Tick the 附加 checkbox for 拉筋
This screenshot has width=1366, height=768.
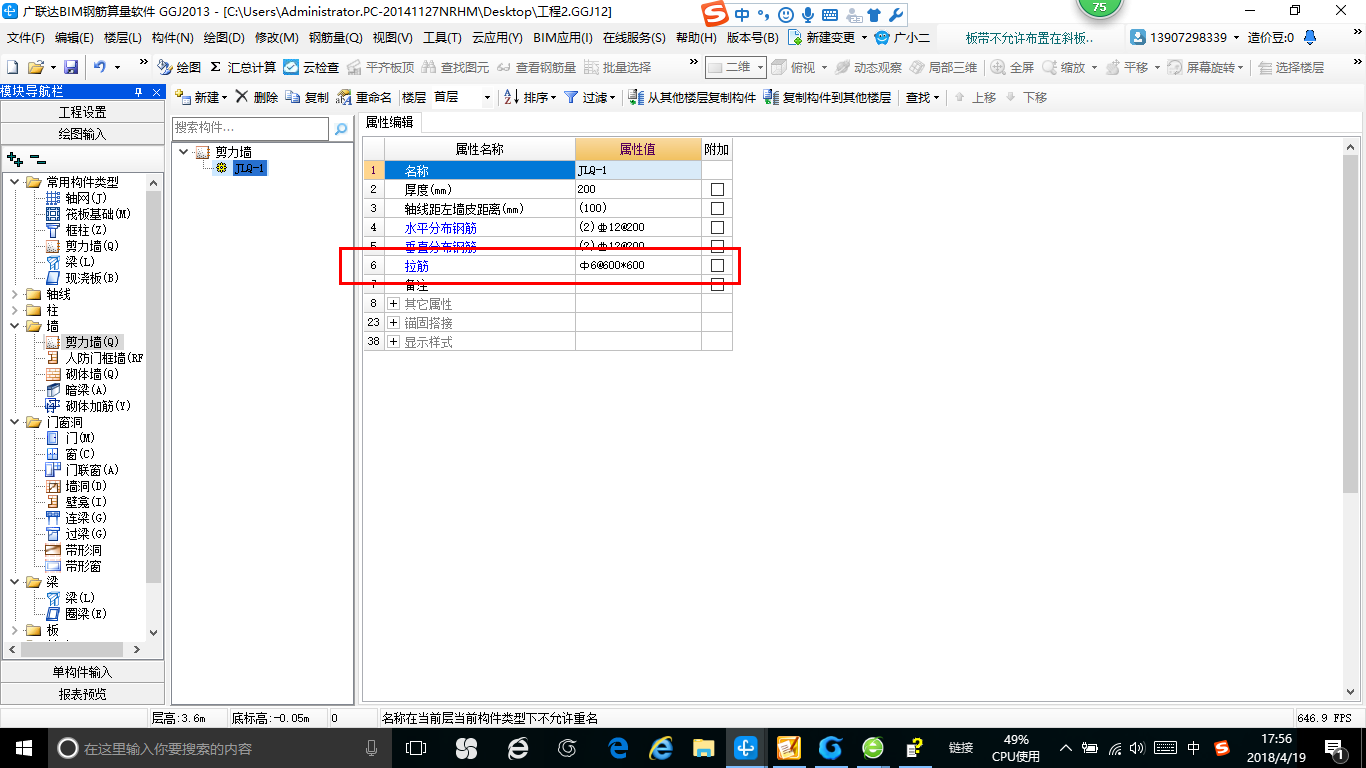tap(717, 265)
